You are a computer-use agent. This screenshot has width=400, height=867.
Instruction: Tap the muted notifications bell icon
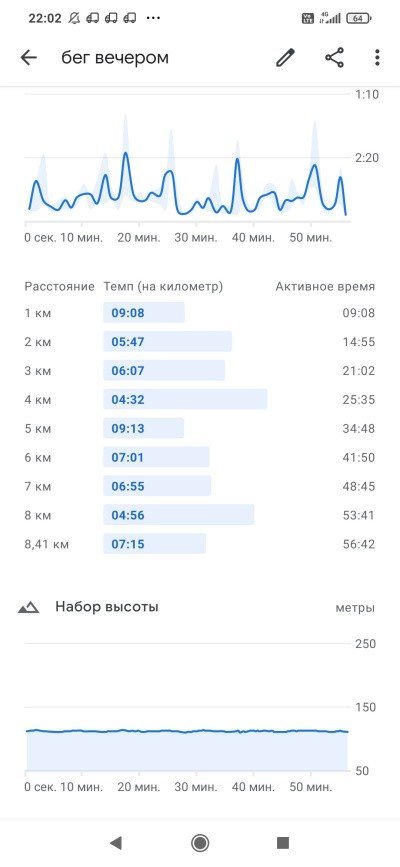click(x=74, y=18)
